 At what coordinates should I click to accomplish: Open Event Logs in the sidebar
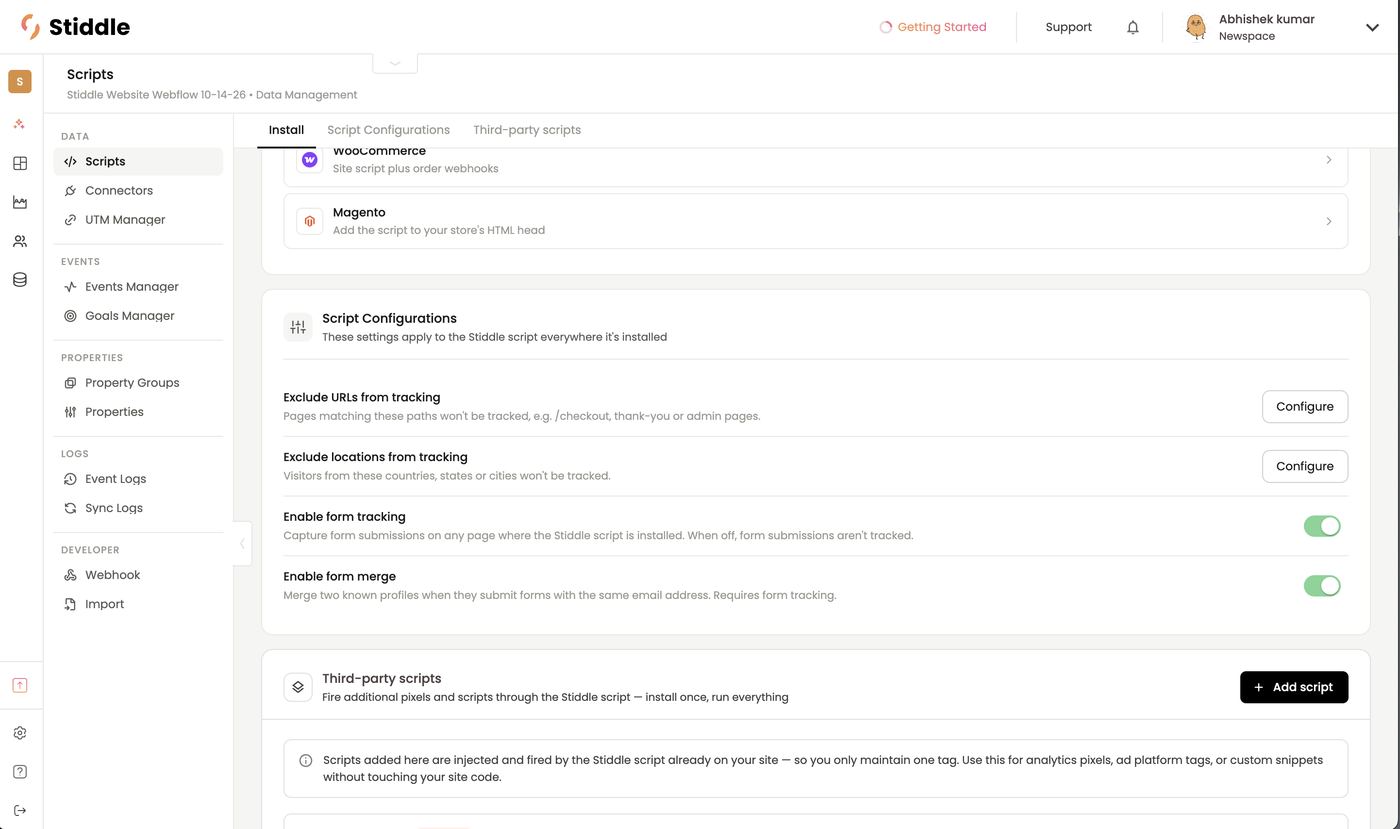(x=138, y=478)
